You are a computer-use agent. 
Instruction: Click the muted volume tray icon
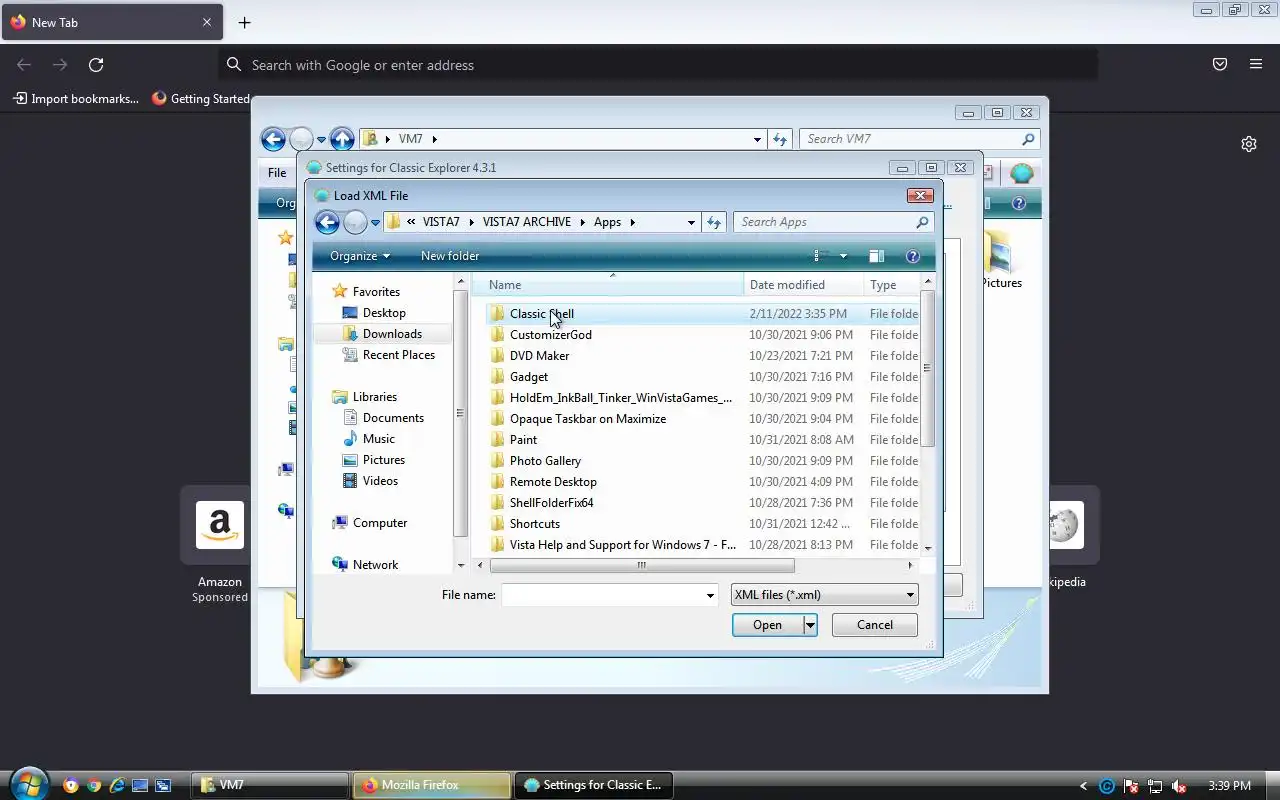pos(1179,786)
